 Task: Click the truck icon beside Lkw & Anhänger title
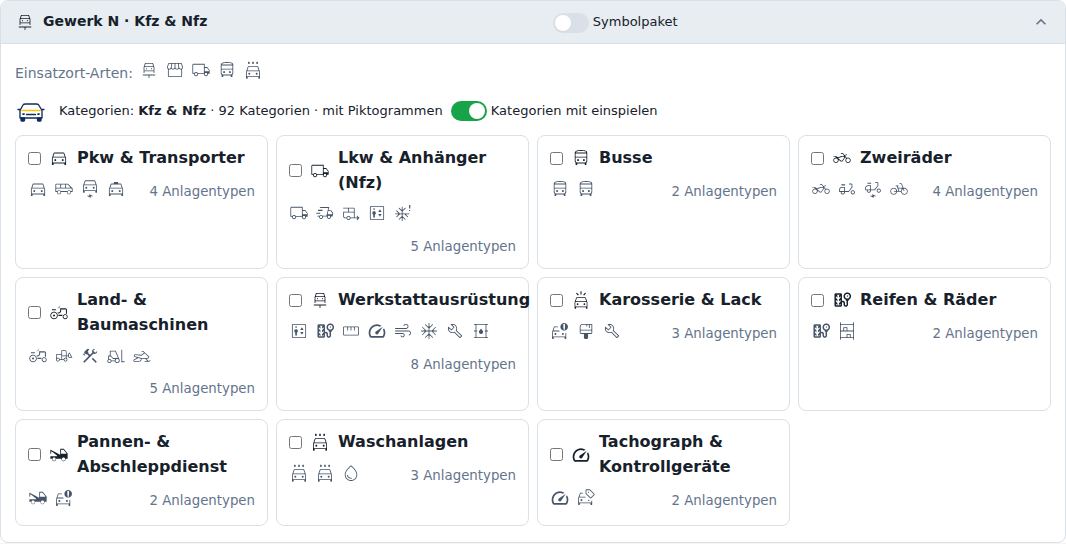coord(320,171)
